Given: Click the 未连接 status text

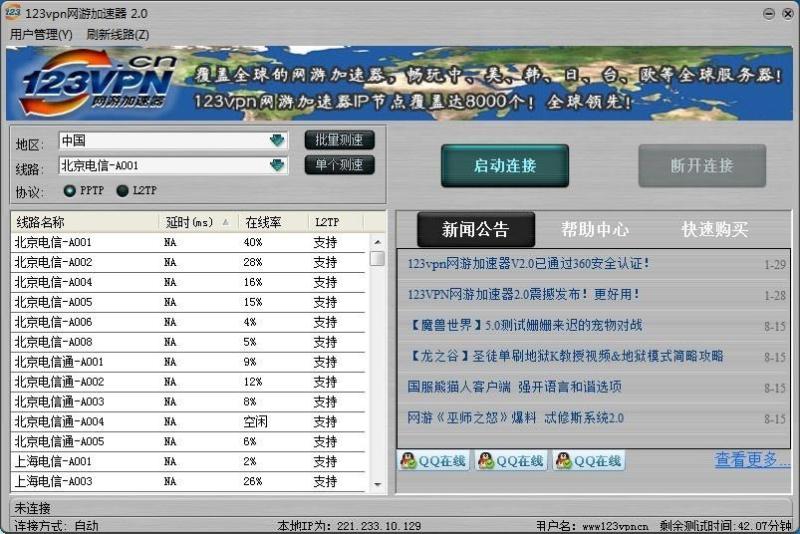Looking at the screenshot, I should (32, 508).
